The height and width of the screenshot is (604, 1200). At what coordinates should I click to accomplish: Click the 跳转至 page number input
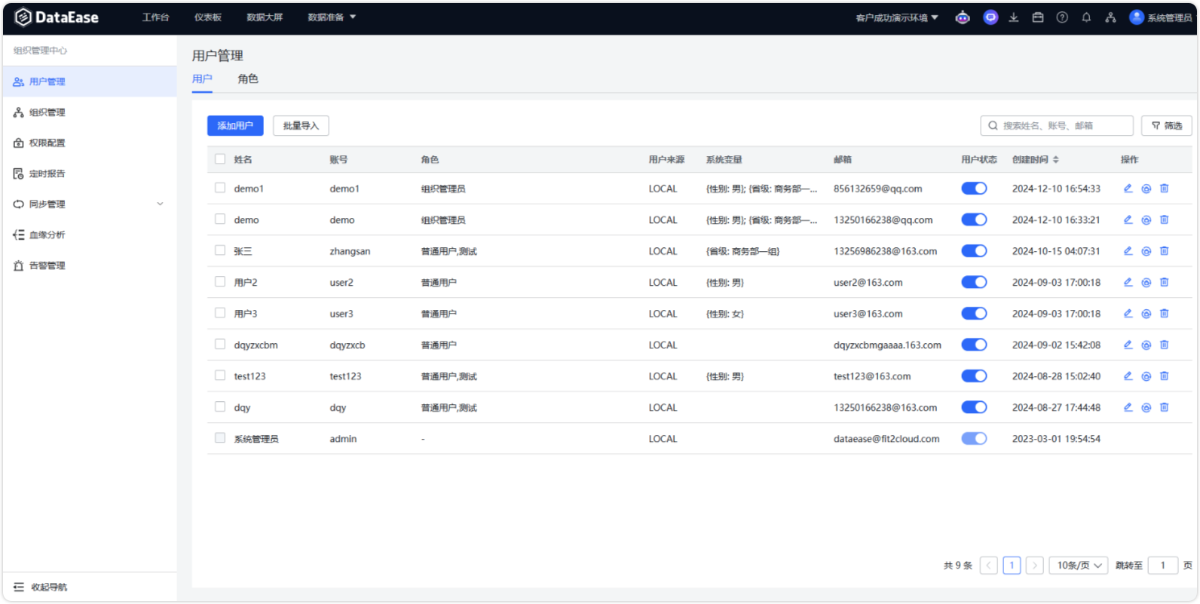click(x=1163, y=565)
